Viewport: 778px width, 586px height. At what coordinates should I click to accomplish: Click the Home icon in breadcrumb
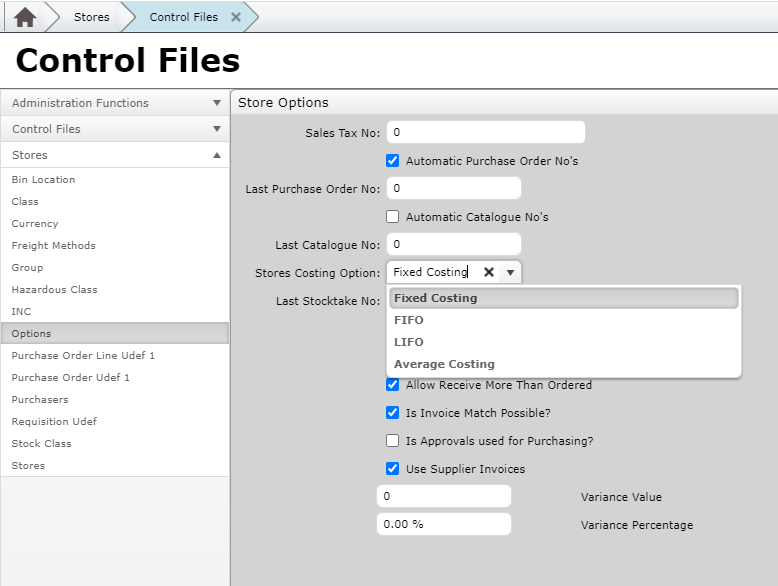tap(25, 17)
